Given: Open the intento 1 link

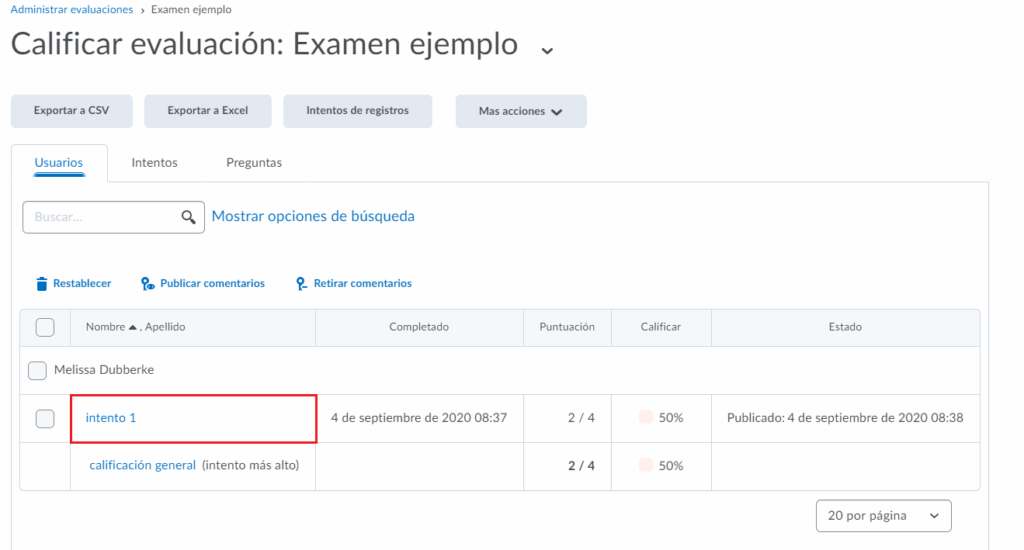Looking at the screenshot, I should pos(111,418).
